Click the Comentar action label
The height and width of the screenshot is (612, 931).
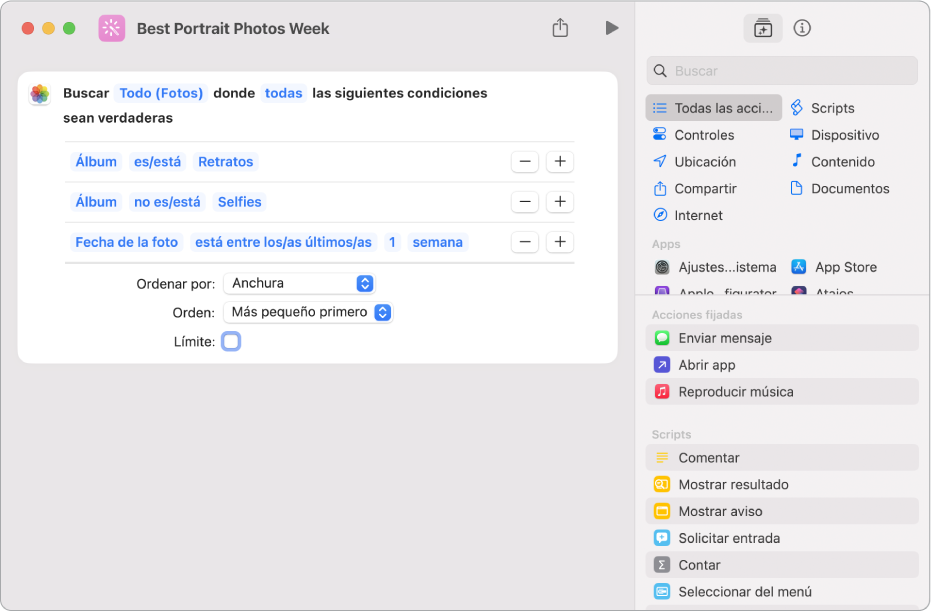coord(709,458)
